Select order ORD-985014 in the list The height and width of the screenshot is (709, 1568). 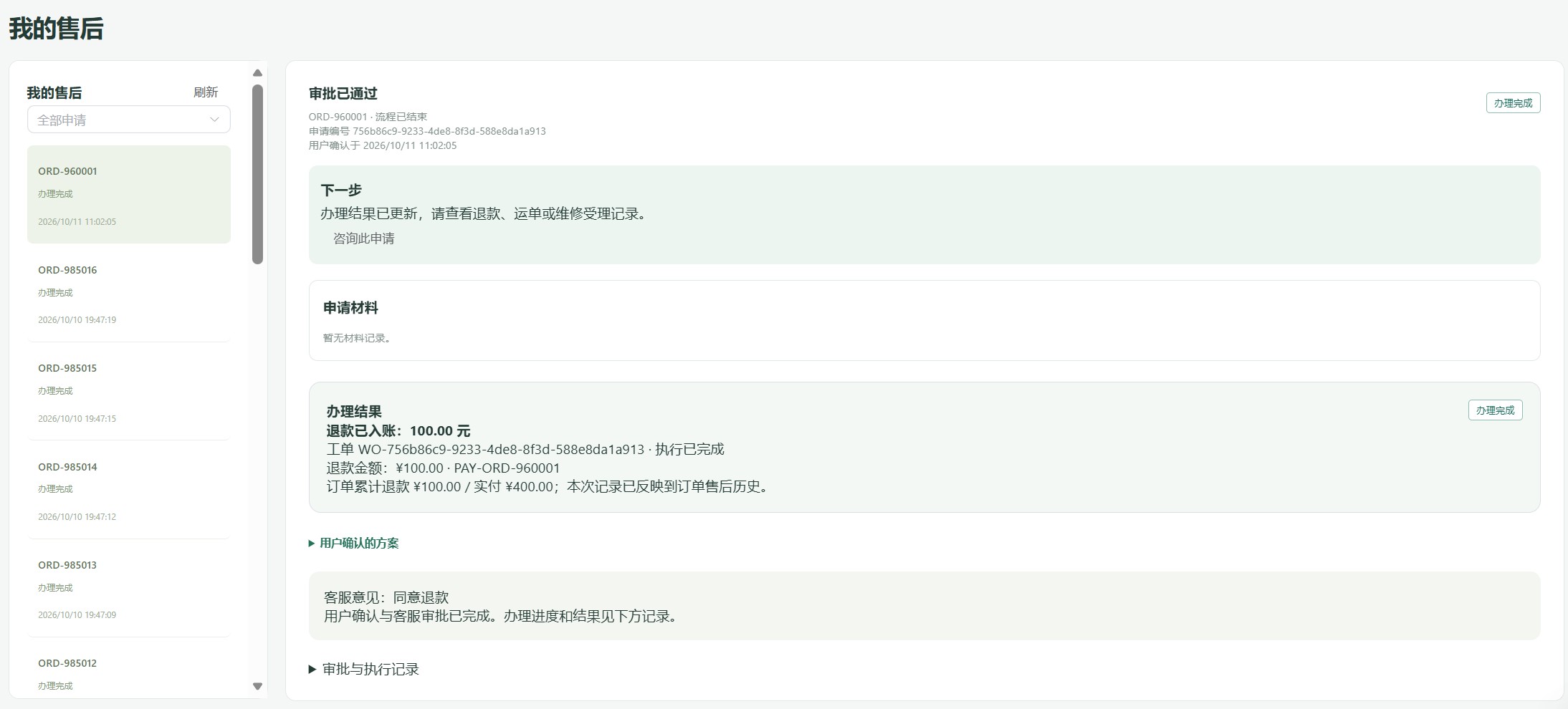pyautogui.click(x=129, y=491)
